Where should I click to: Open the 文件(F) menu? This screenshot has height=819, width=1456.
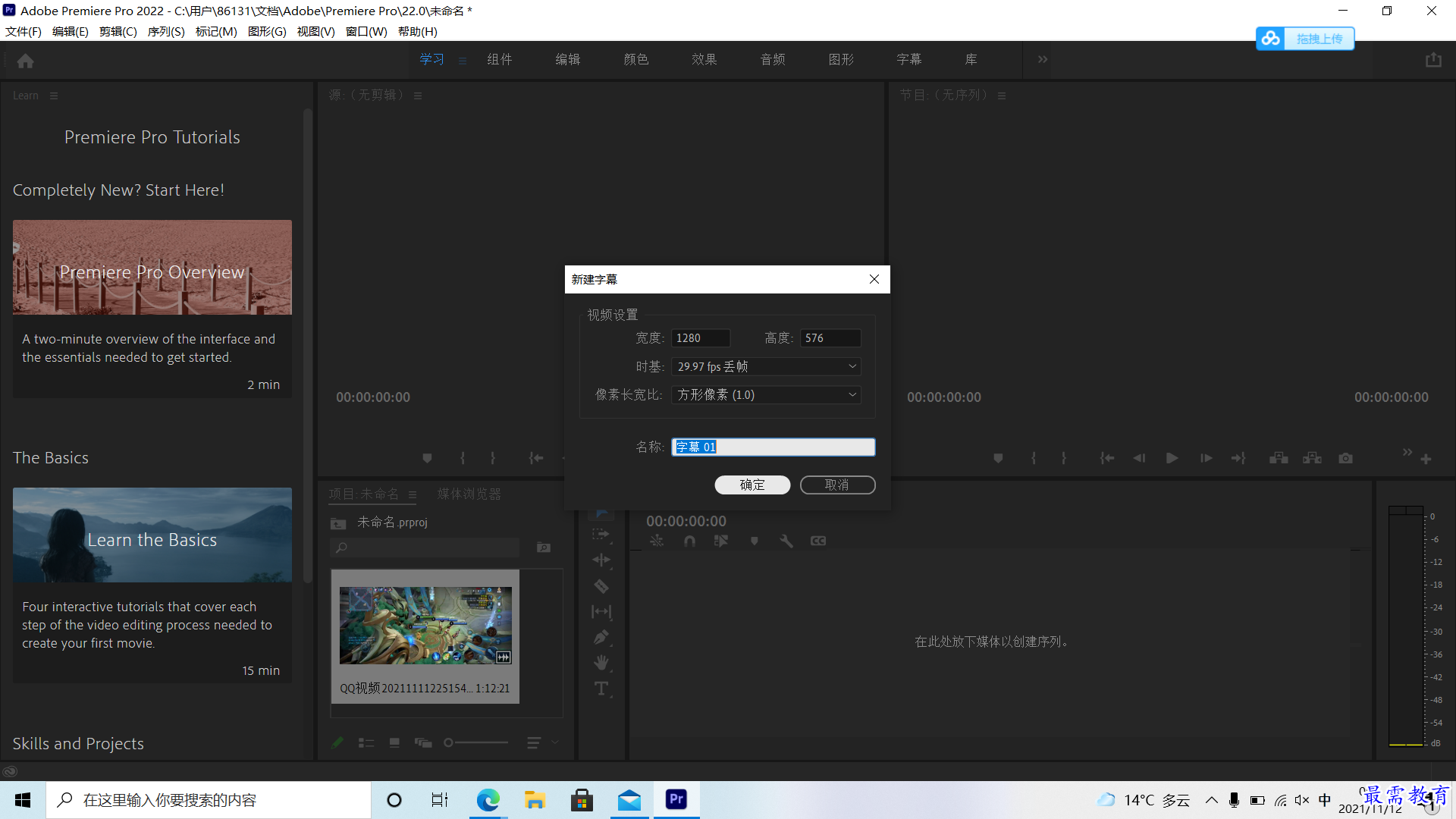24,31
